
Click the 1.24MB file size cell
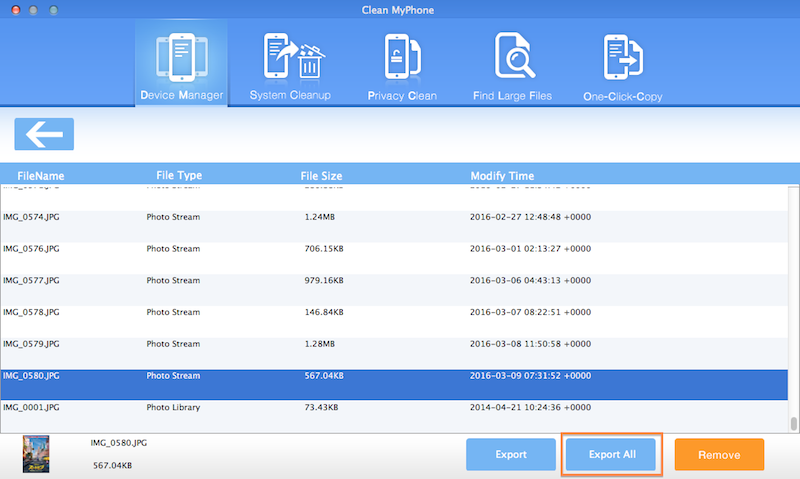click(320, 217)
